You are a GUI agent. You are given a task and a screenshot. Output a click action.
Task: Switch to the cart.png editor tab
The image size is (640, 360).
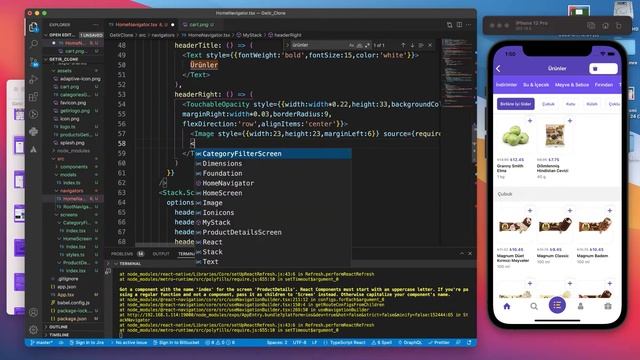198,25
